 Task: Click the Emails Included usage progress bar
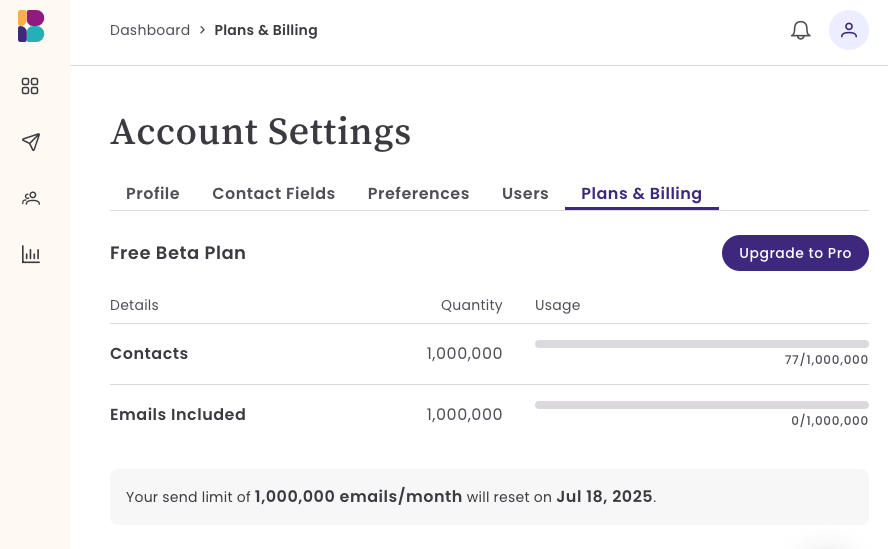(701, 405)
